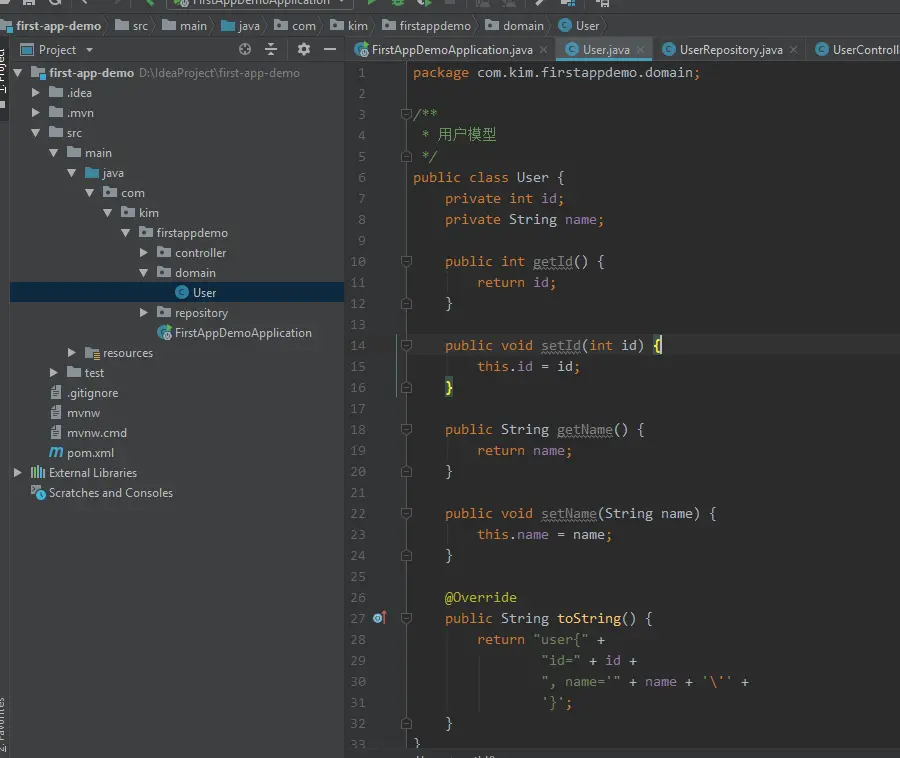Click the collapse all icon in Project panel
The height and width of the screenshot is (758, 900).
(271, 49)
